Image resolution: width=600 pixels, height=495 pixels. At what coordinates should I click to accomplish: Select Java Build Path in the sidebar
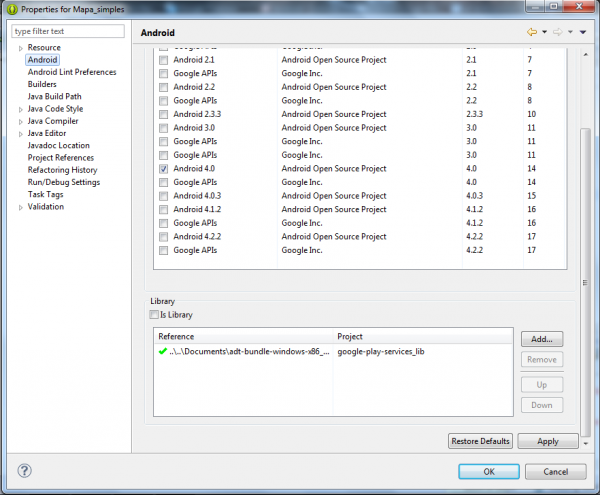point(55,97)
